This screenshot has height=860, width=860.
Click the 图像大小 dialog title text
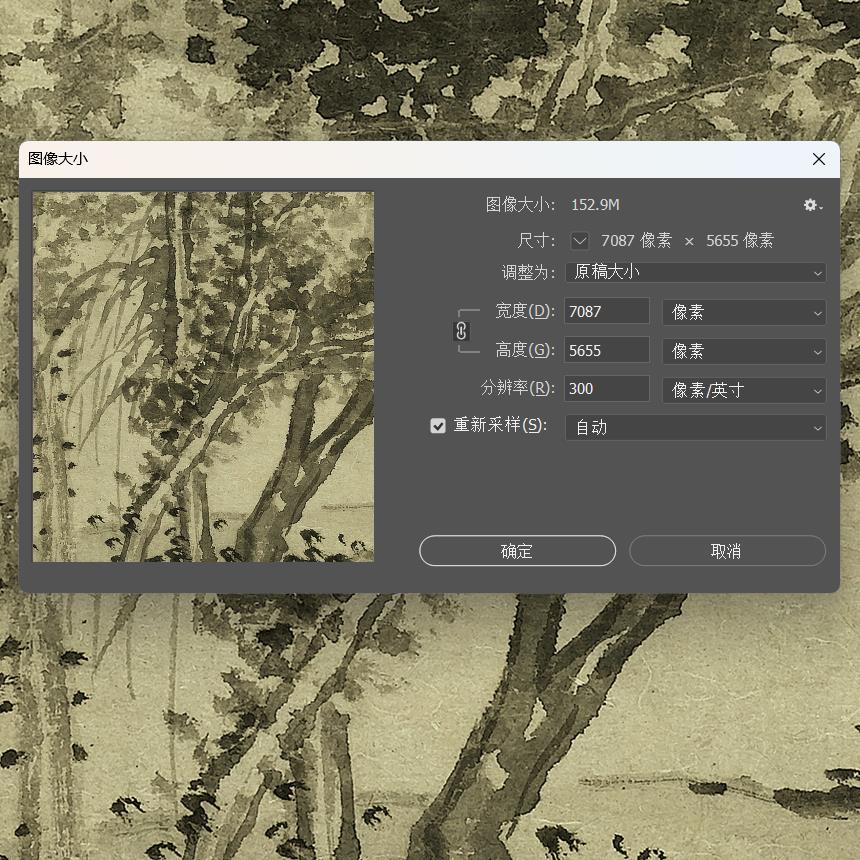point(58,159)
